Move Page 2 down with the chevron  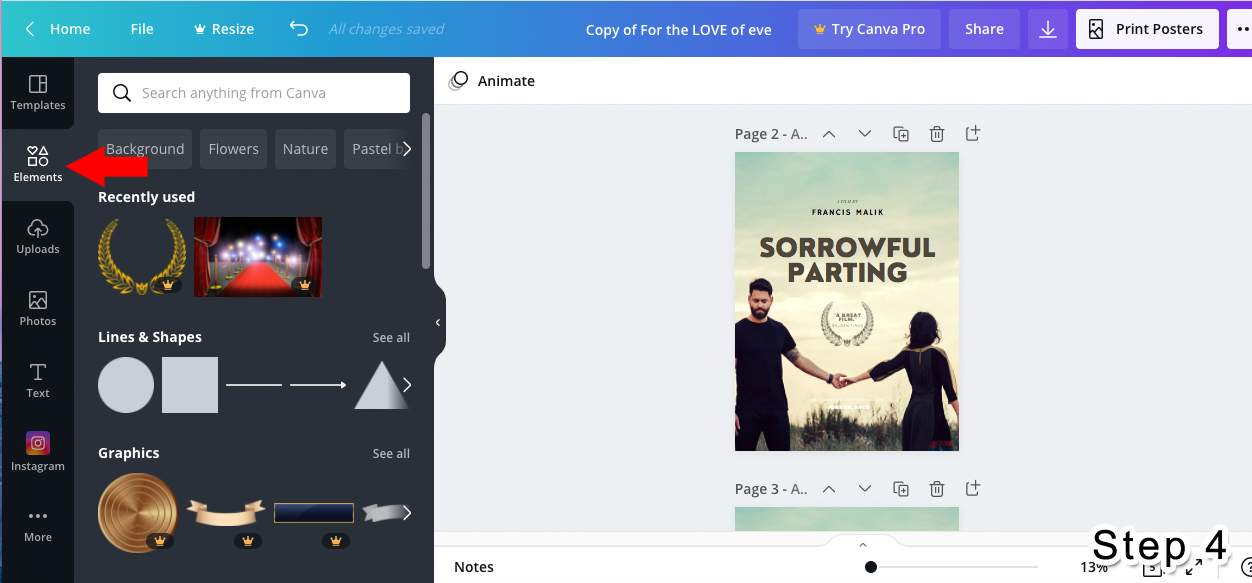(864, 133)
